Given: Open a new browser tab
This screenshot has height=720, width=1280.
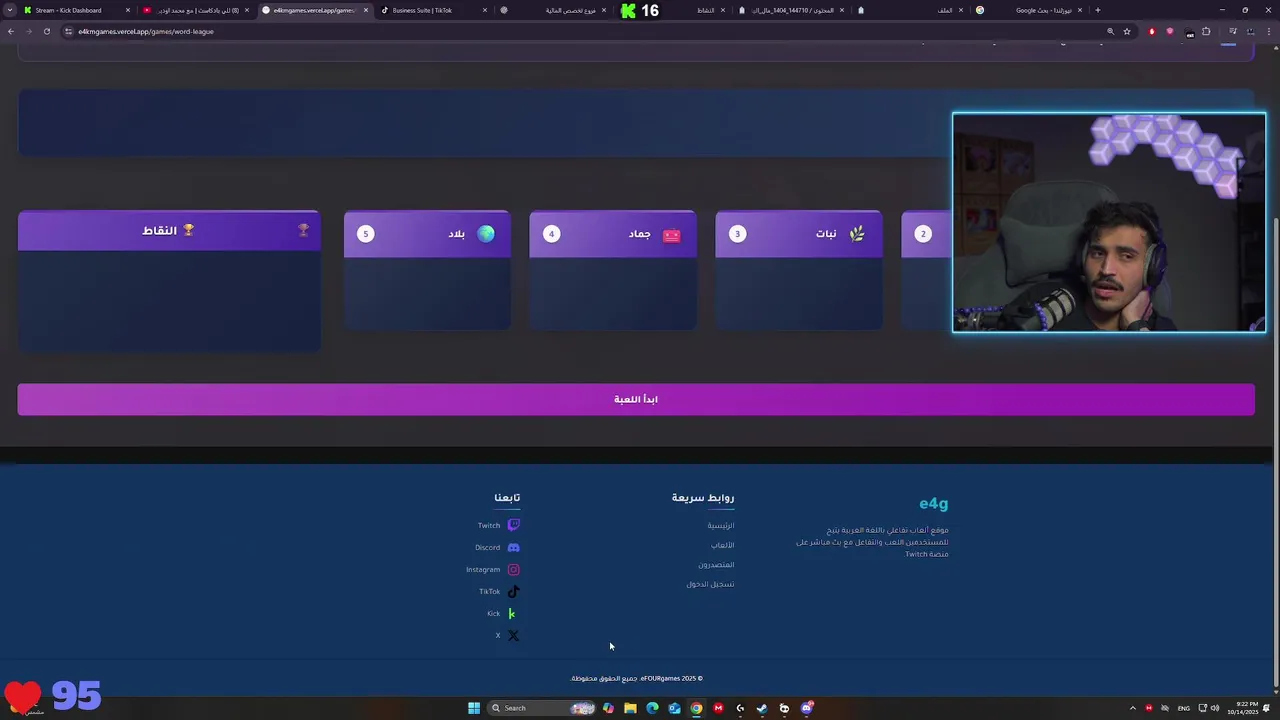Looking at the screenshot, I should pos(1098,10).
